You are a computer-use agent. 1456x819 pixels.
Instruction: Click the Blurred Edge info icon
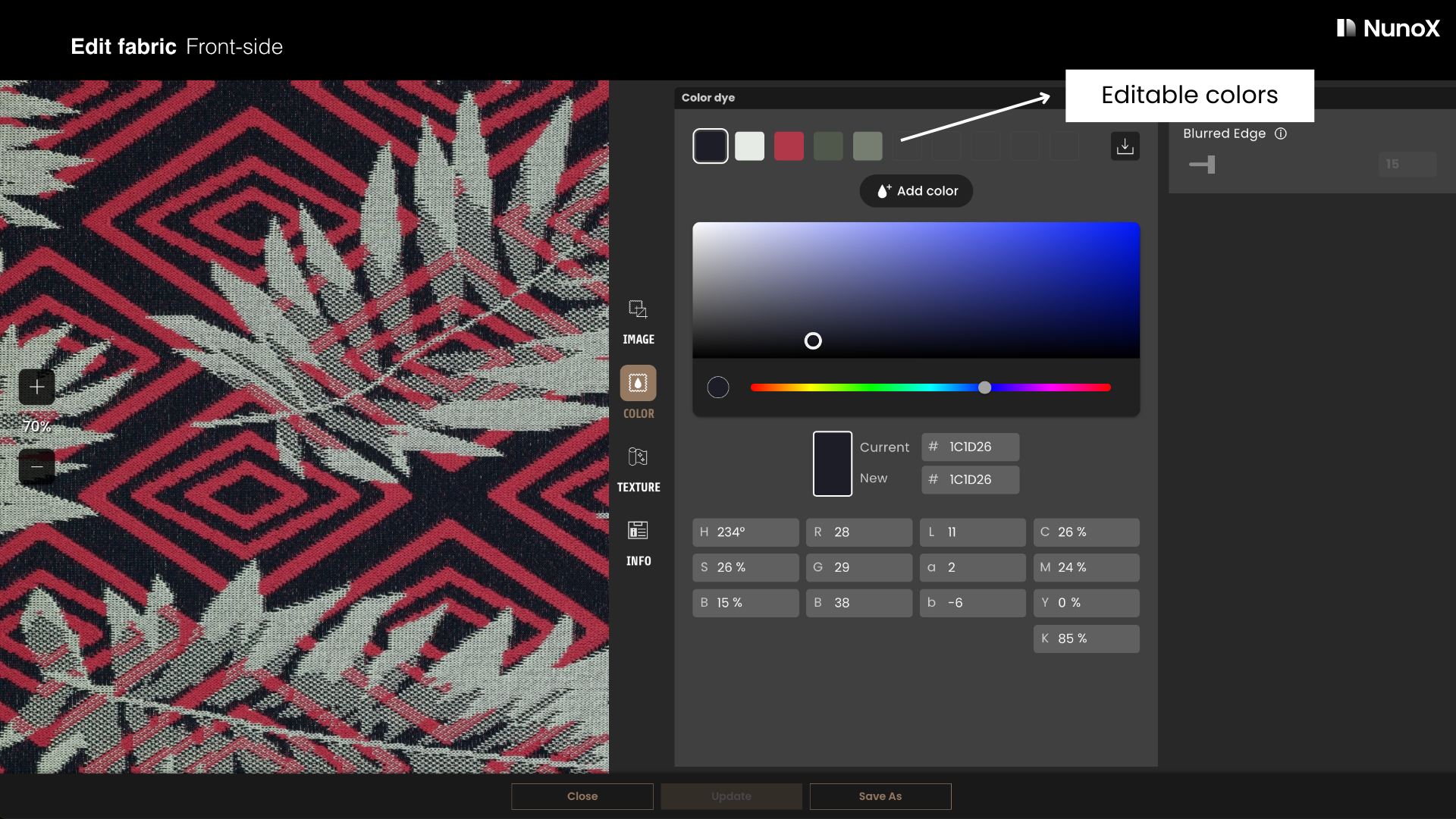pyautogui.click(x=1281, y=133)
